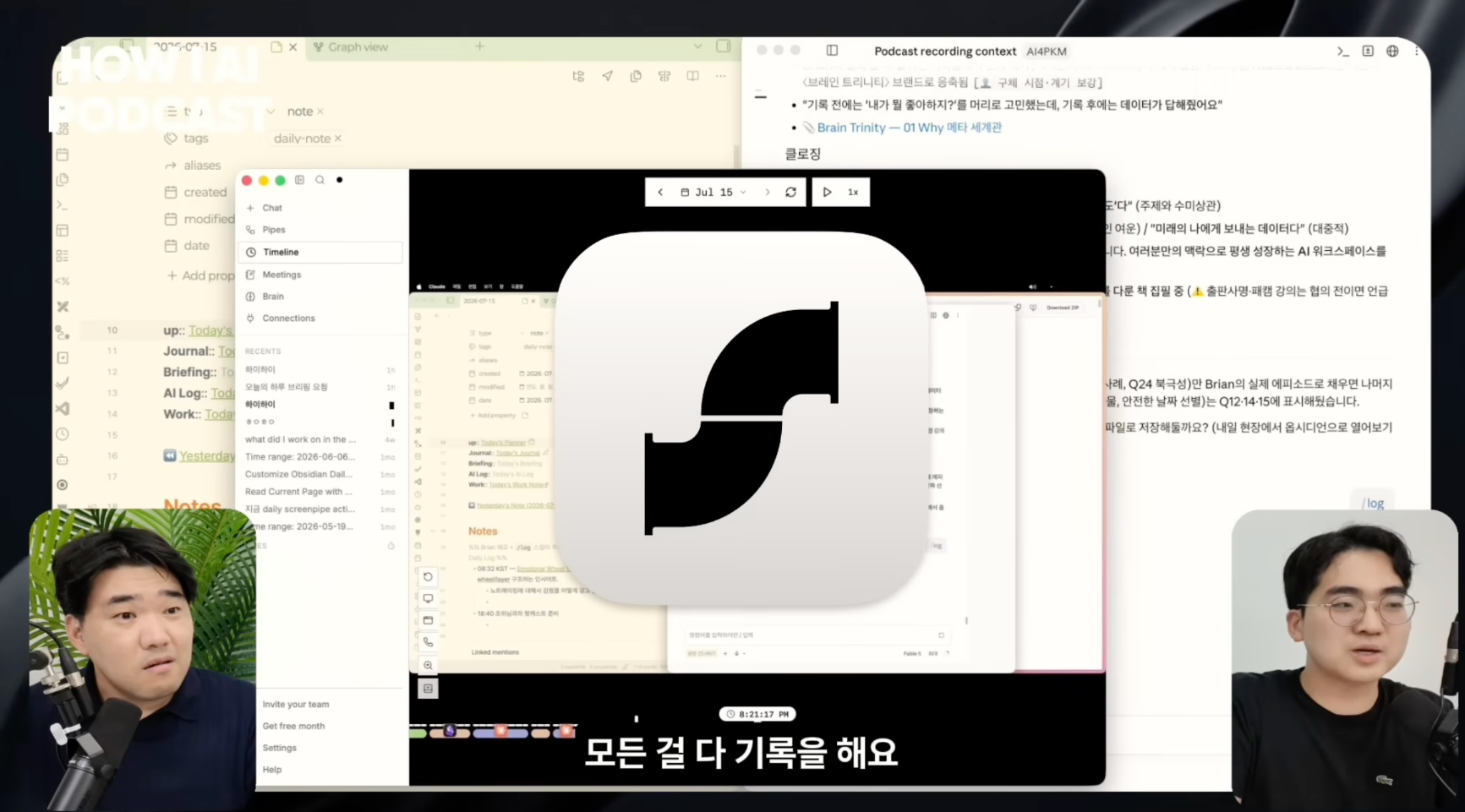
Task: Open the more options menu in Obsidian
Action: pyautogui.click(x=720, y=76)
